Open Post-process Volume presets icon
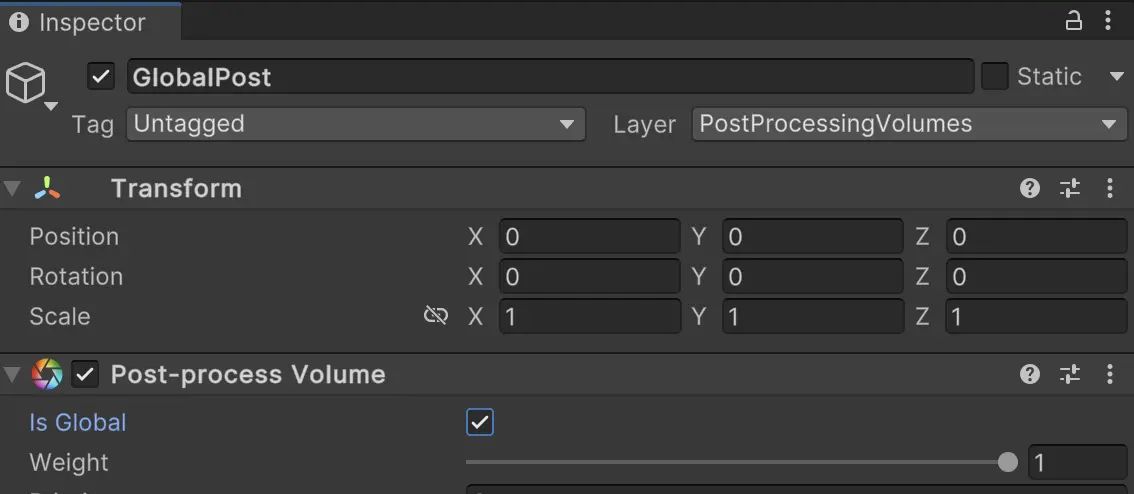This screenshot has width=1134, height=494. click(x=1070, y=374)
